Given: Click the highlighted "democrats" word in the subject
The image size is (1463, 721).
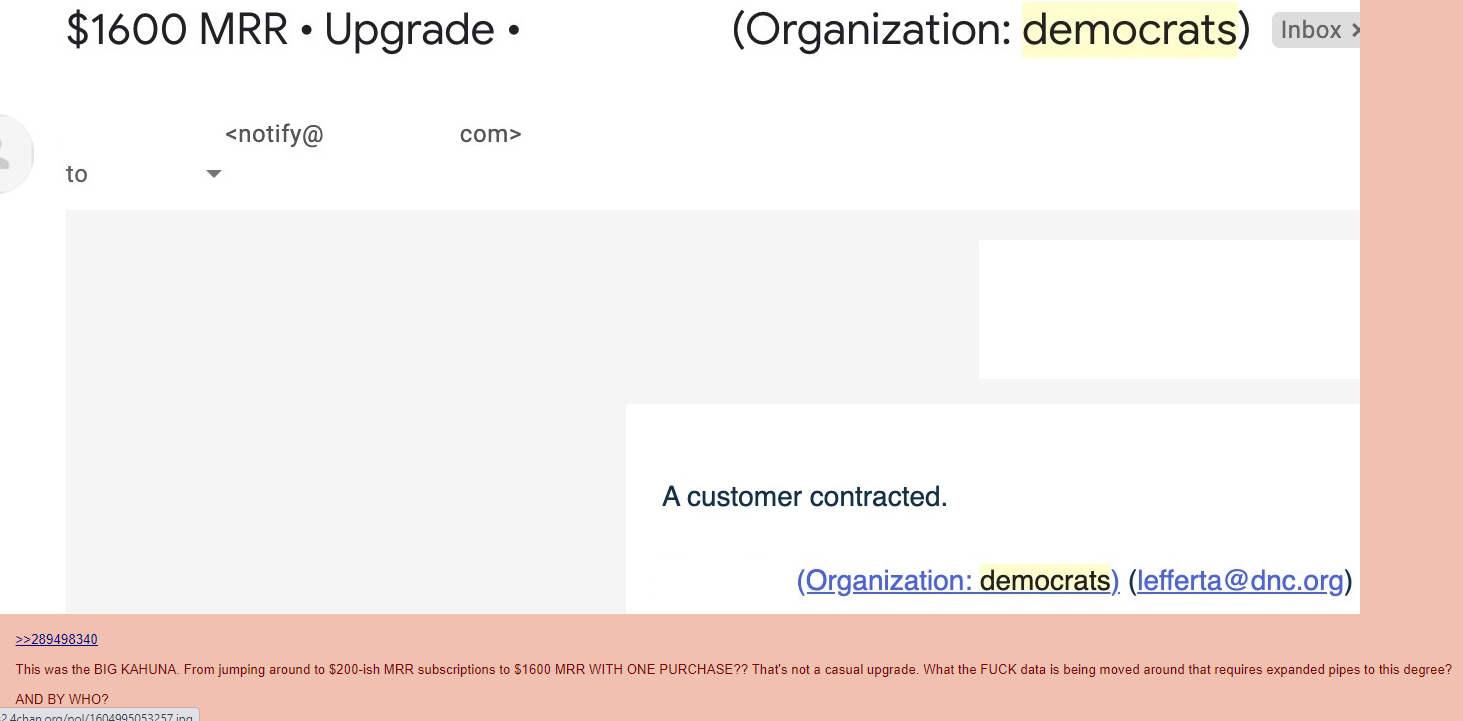Looking at the screenshot, I should tap(1129, 31).
